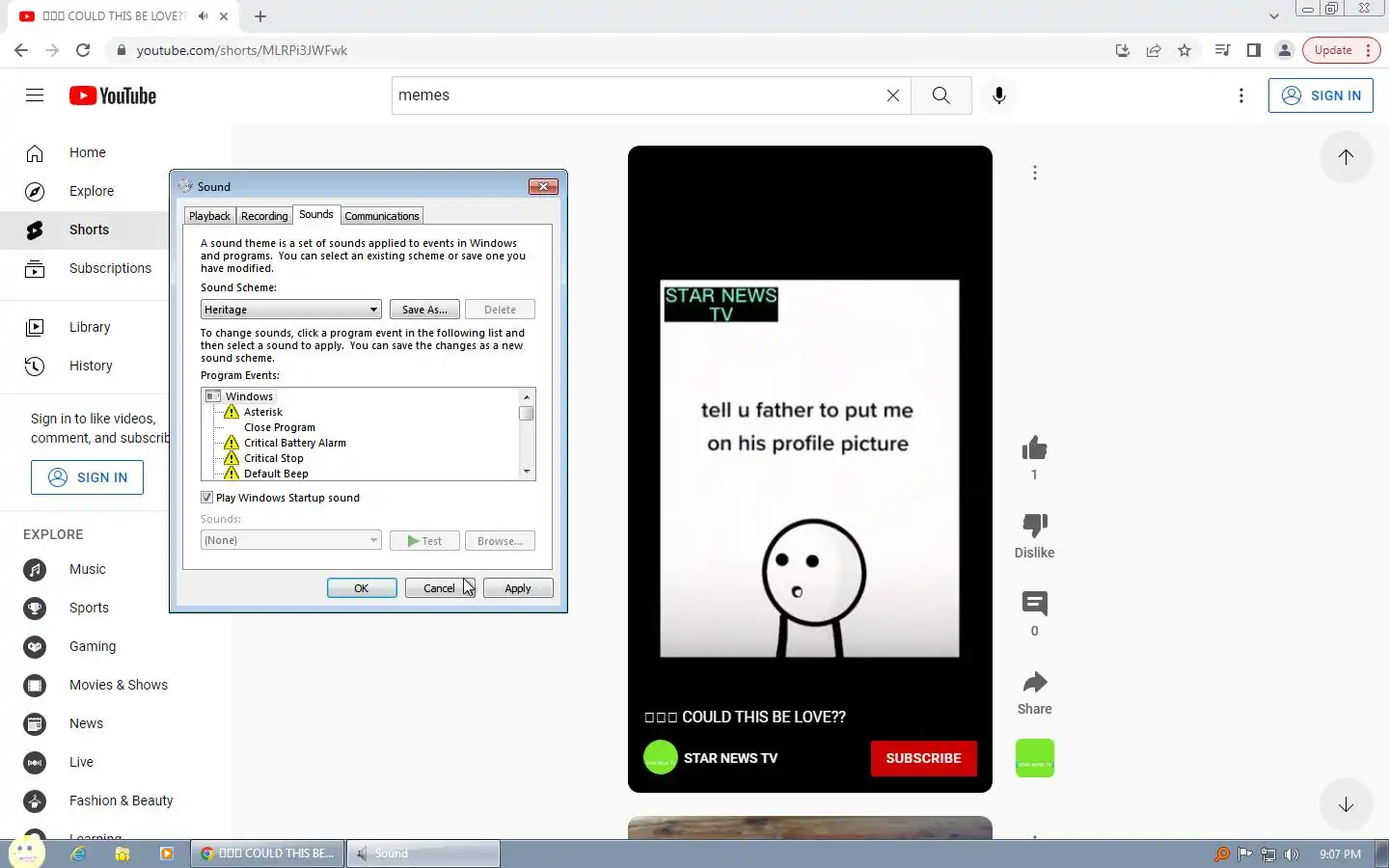Click the browser back arrow
The height and width of the screenshot is (868, 1389).
click(x=21, y=50)
